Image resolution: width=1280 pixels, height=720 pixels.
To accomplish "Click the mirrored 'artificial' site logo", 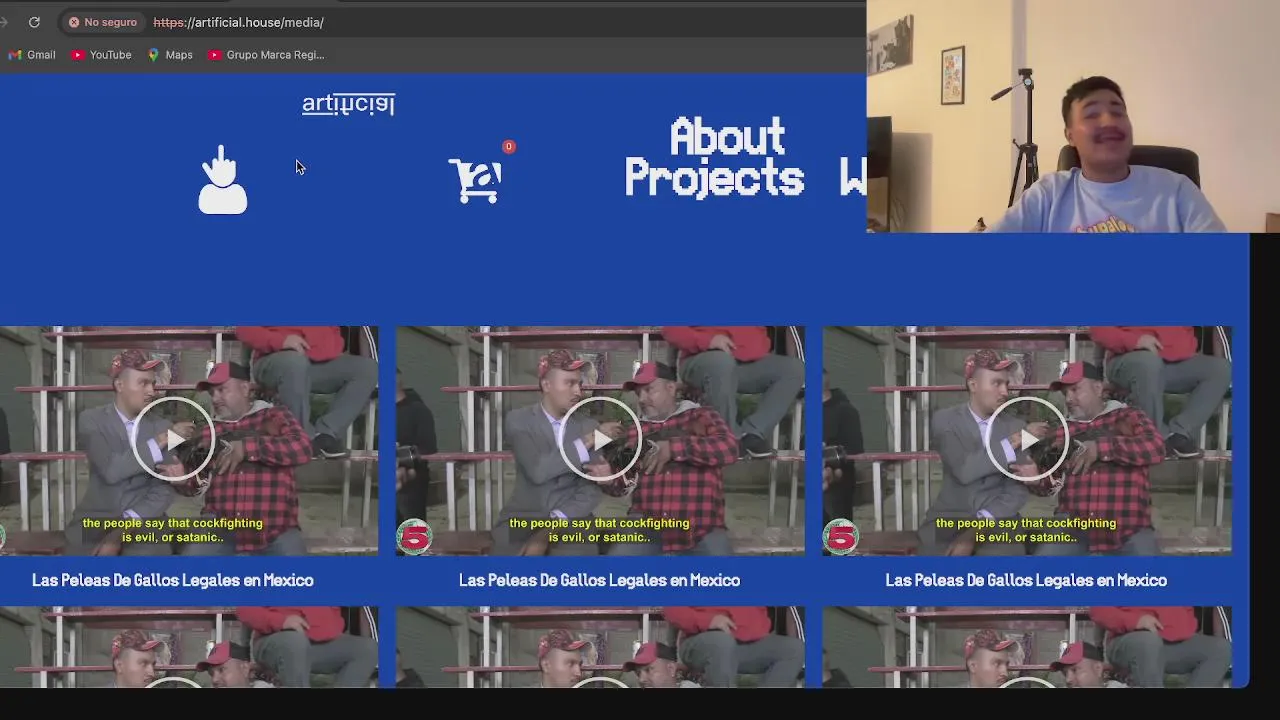I will (348, 104).
